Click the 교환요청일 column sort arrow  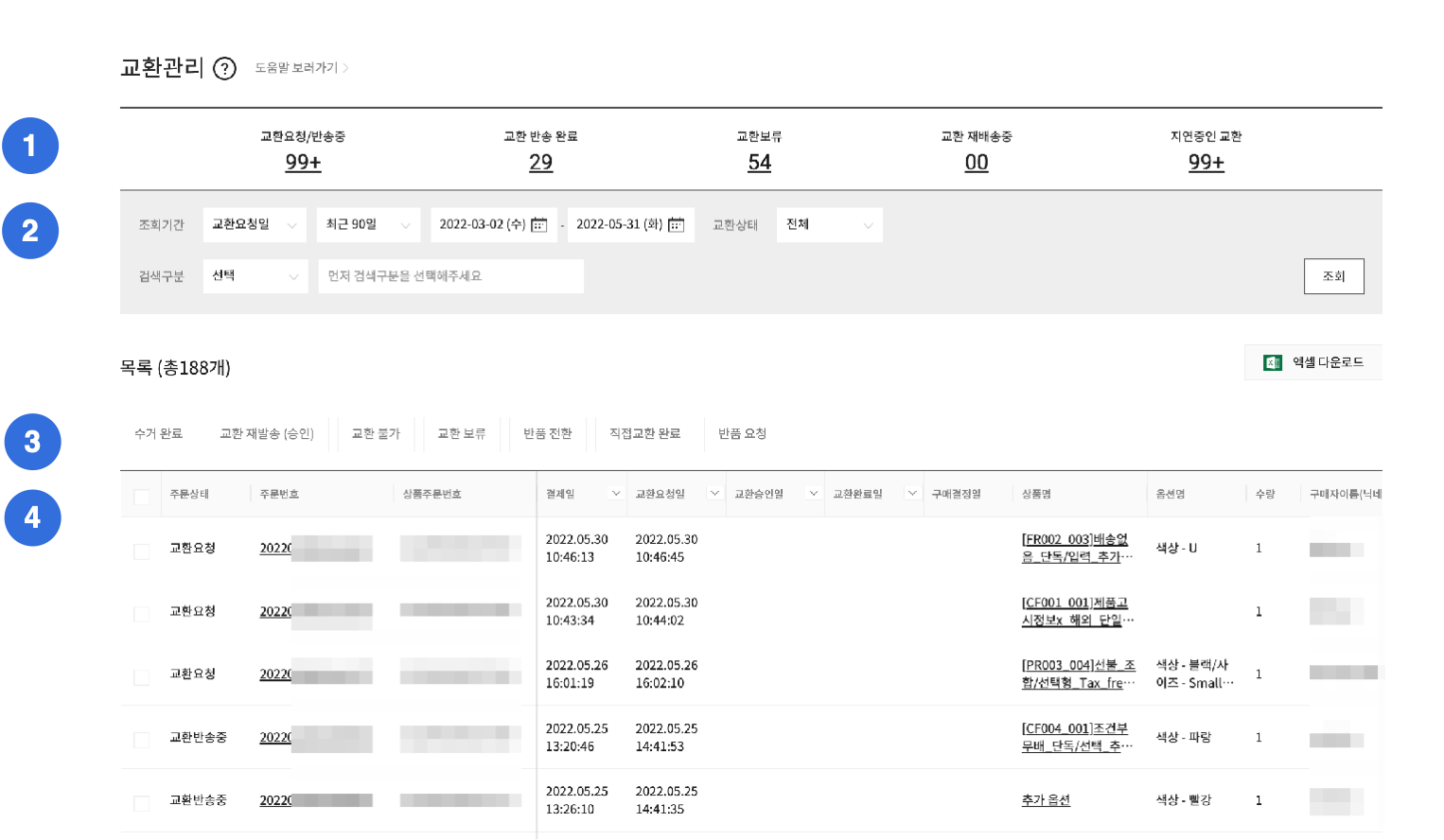(714, 494)
